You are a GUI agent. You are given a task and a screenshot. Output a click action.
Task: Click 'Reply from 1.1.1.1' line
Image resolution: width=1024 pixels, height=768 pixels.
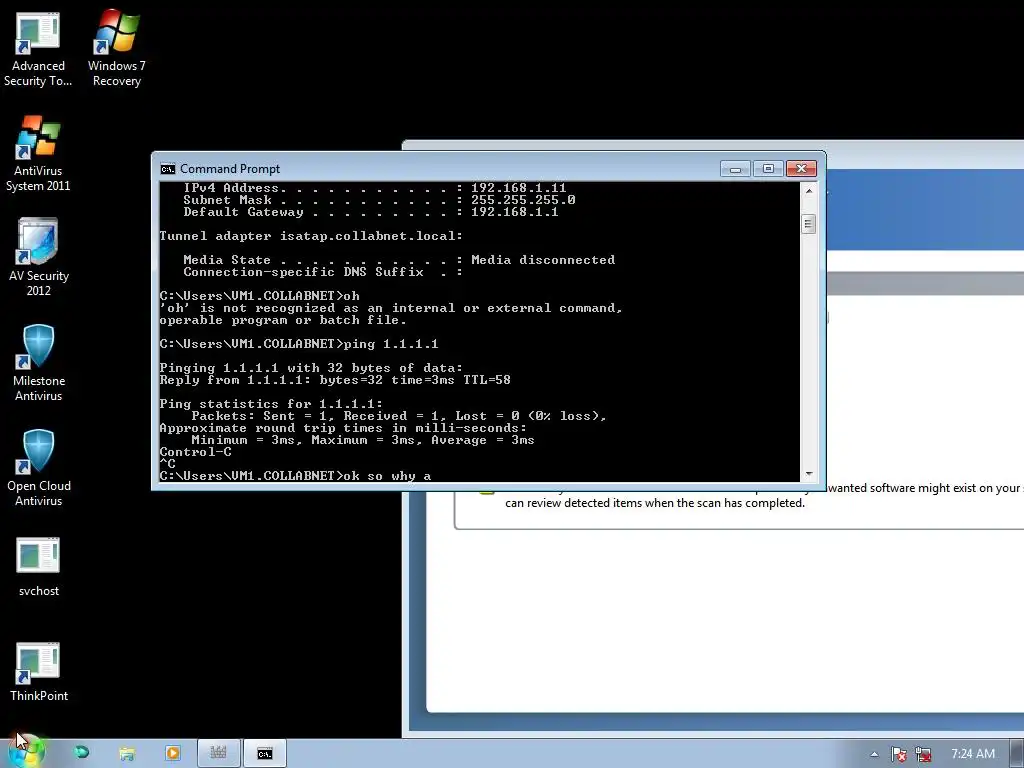click(x=335, y=380)
